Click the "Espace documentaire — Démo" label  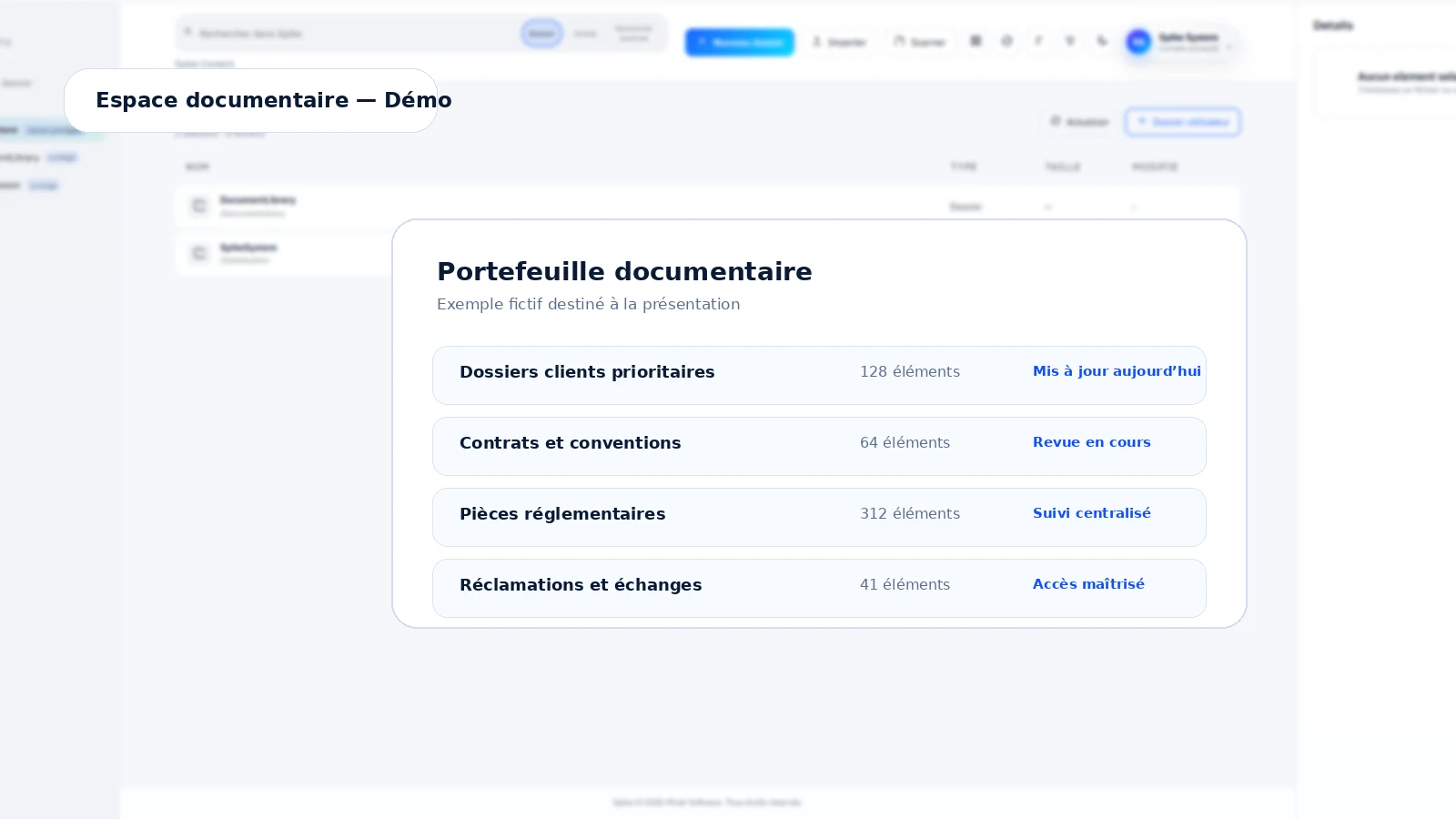[273, 100]
